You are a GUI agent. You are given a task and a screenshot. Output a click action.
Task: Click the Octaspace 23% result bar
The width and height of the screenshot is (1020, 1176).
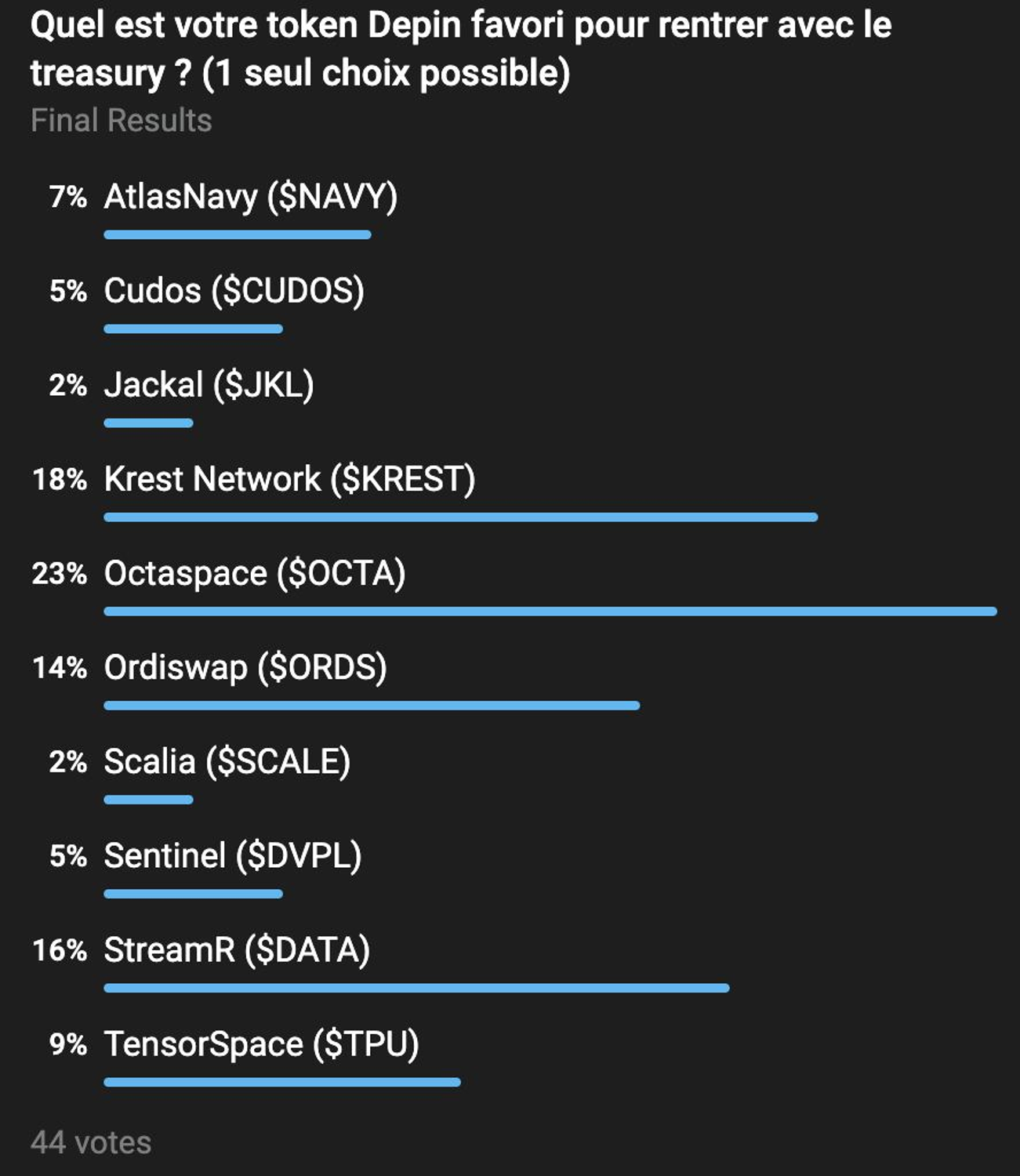pos(550,612)
